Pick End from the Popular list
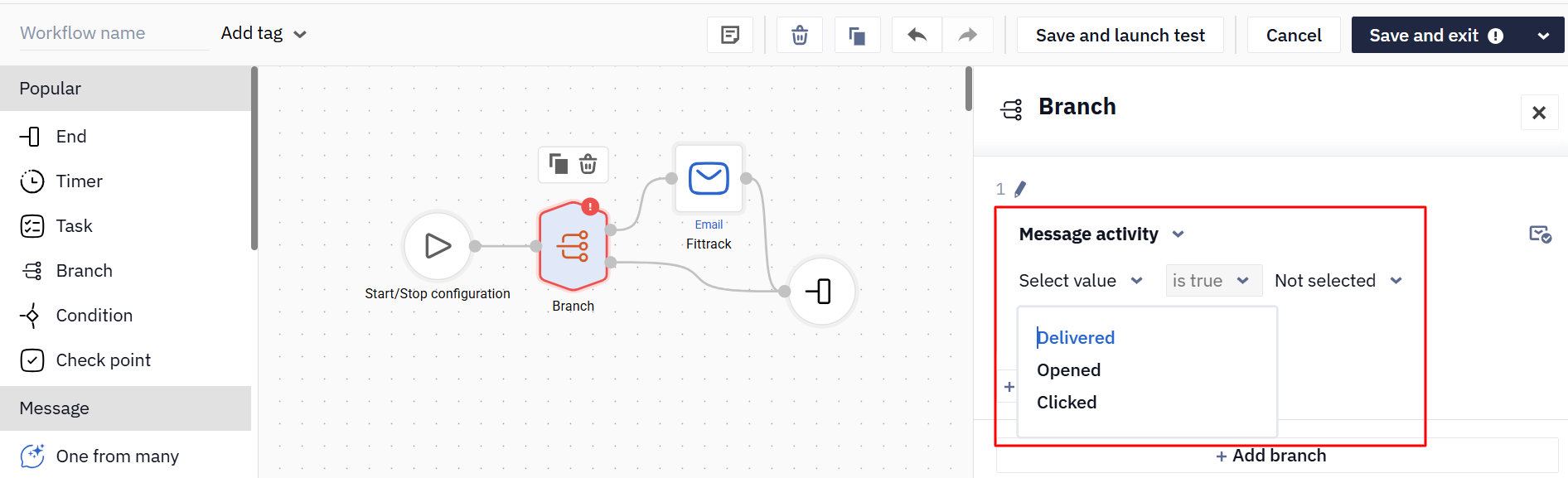This screenshot has width=1568, height=478. pos(125,137)
